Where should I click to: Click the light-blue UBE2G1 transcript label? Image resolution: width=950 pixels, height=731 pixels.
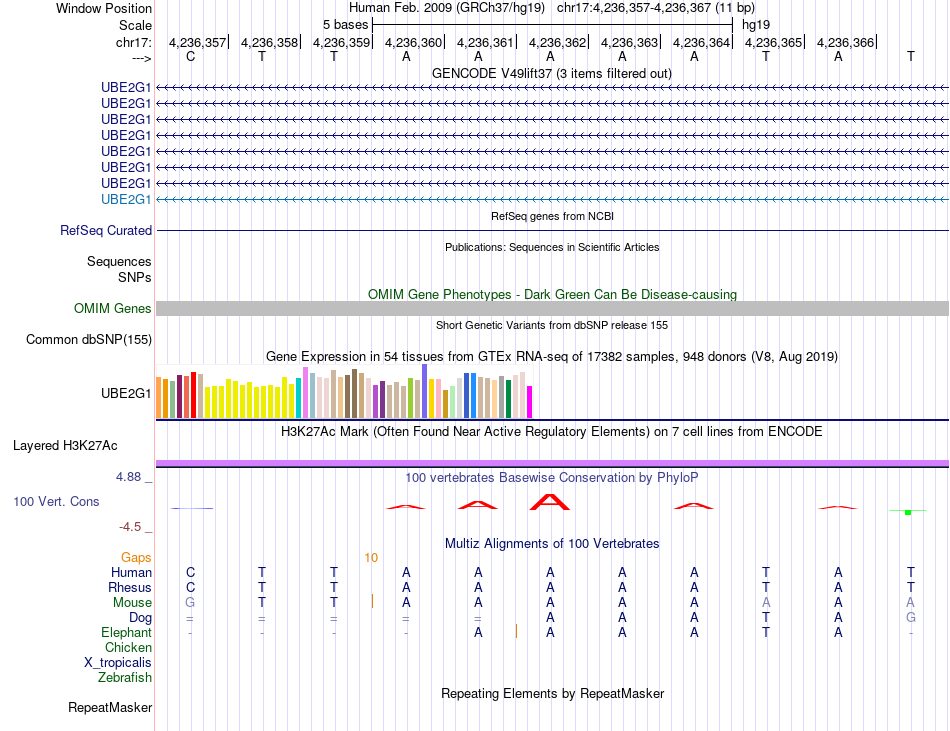click(125, 199)
